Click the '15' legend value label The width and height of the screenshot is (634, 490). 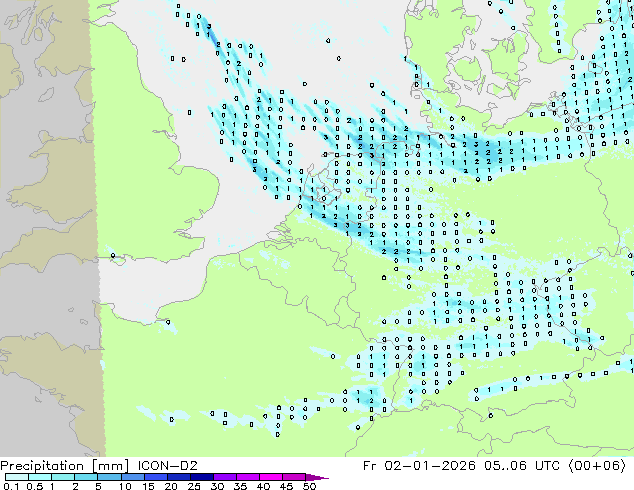click(x=148, y=486)
